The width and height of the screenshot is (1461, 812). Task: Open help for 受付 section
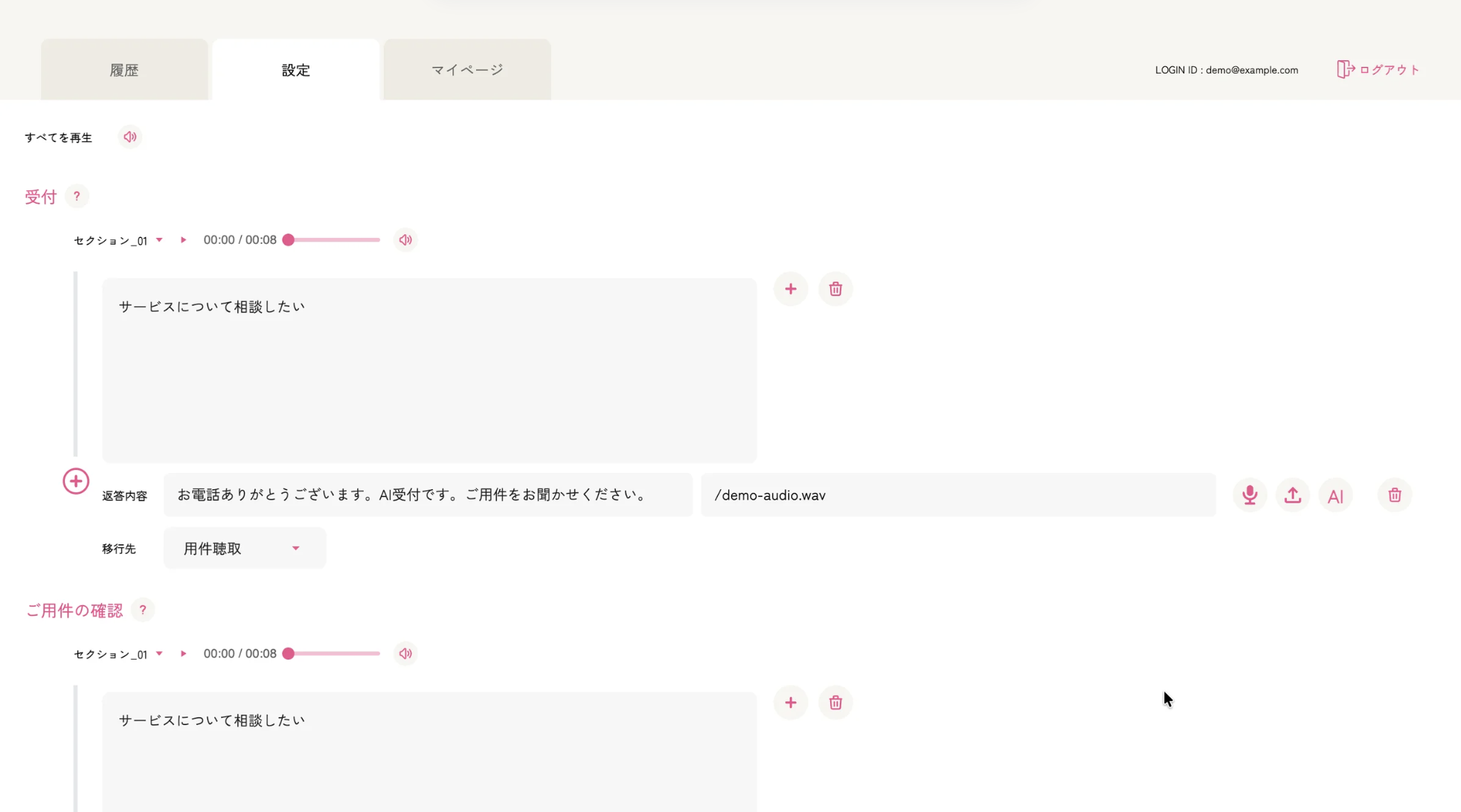(x=77, y=196)
